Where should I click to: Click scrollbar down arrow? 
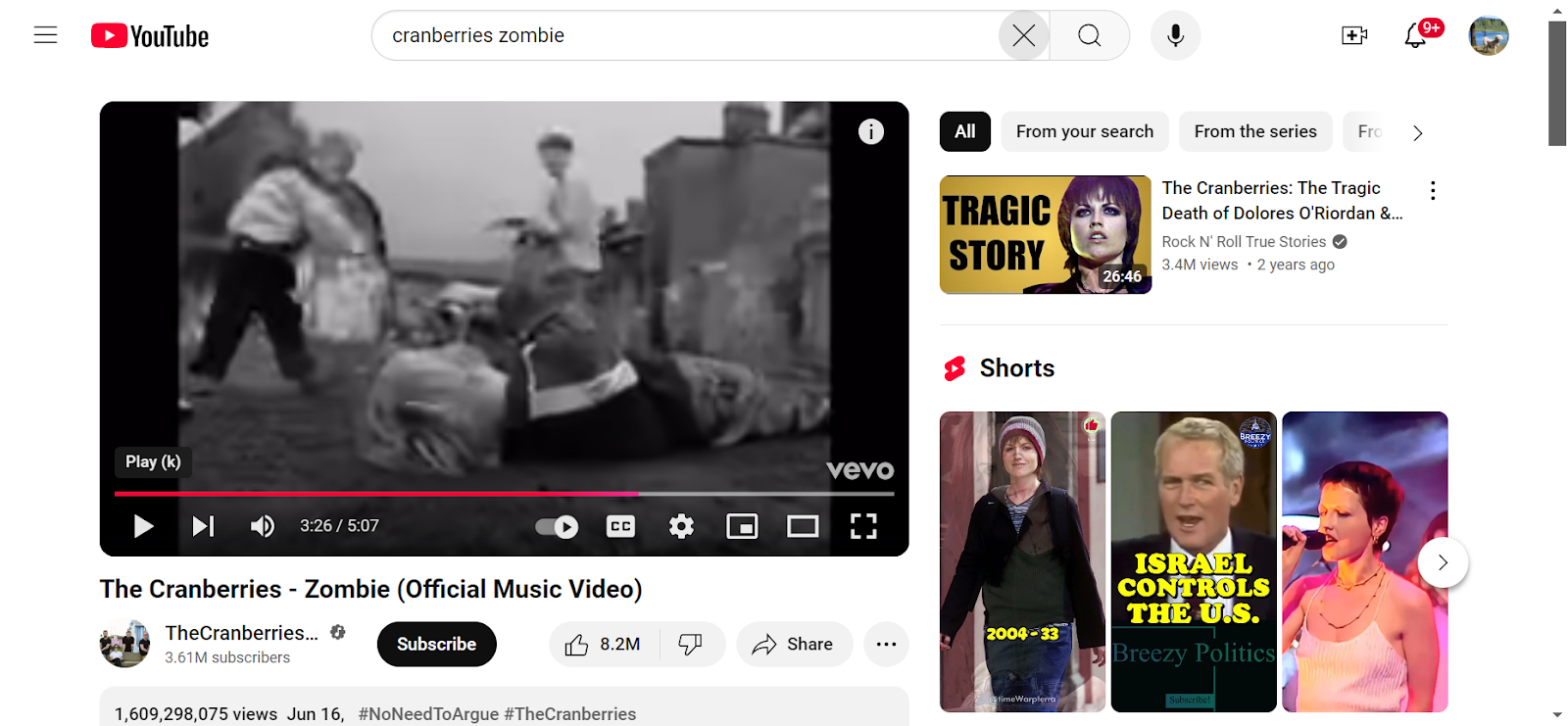pos(1557,716)
